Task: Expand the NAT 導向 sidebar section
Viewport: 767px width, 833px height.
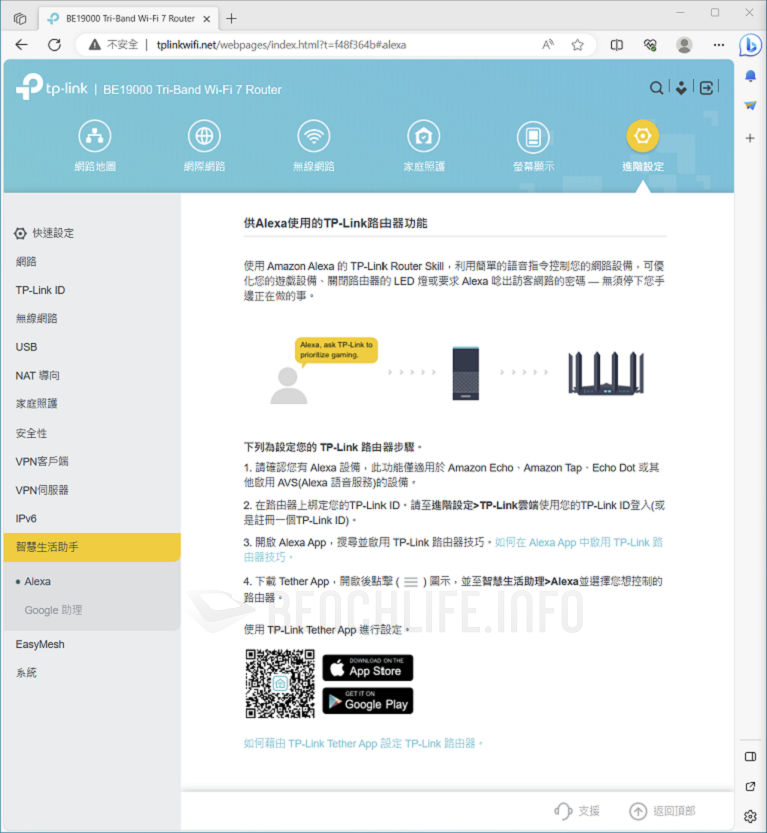Action: (x=37, y=376)
